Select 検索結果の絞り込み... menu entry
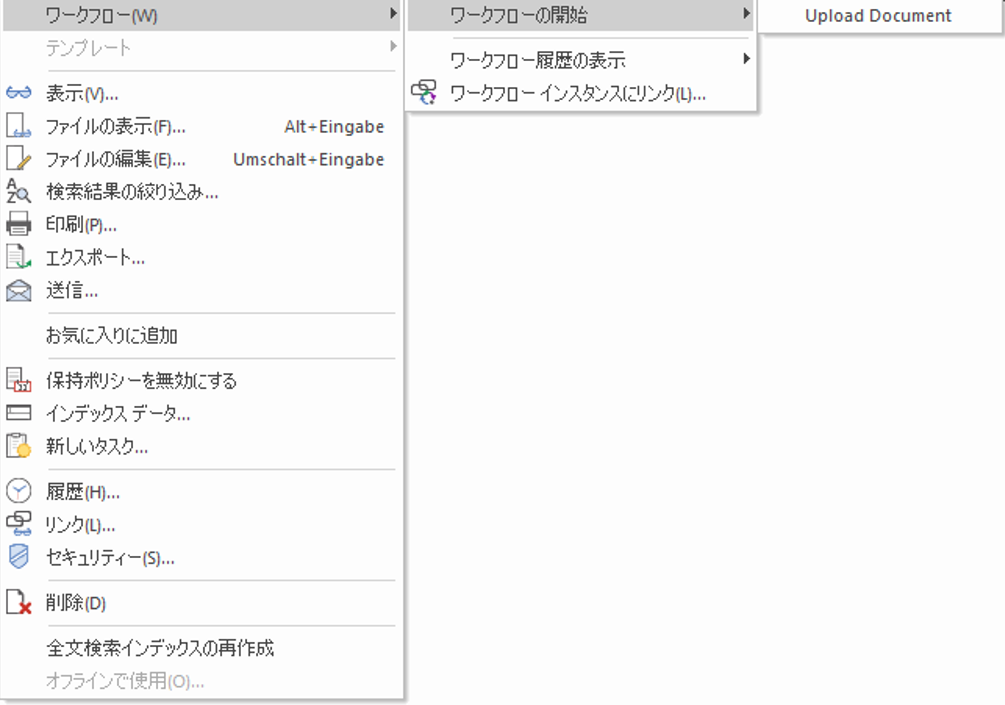The height and width of the screenshot is (705, 1005). point(202,192)
